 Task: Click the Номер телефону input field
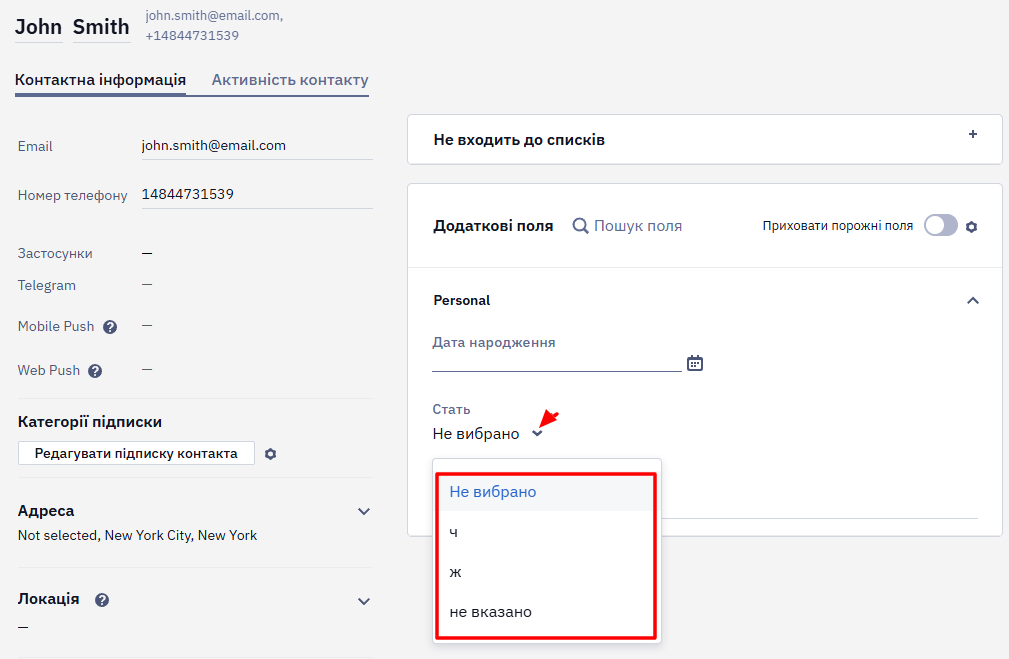click(x=257, y=194)
